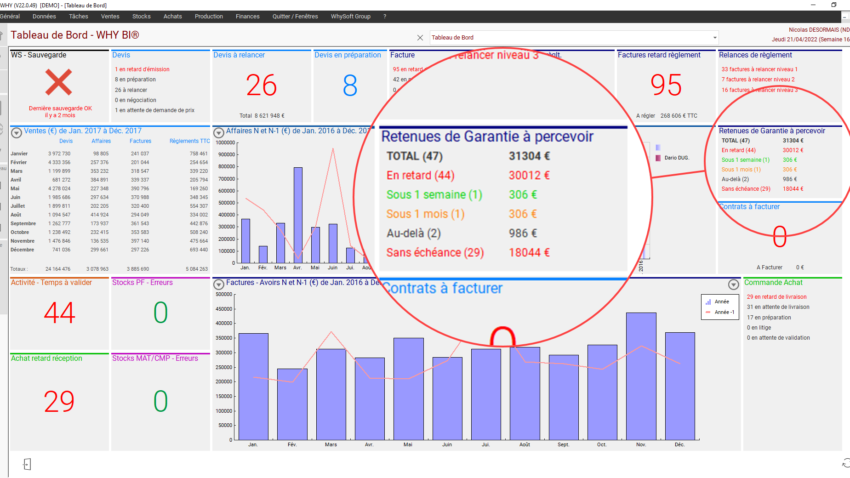The width and height of the screenshot is (850, 478).
Task: Open the Quitter / Fenêtres menu
Action: click(295, 16)
